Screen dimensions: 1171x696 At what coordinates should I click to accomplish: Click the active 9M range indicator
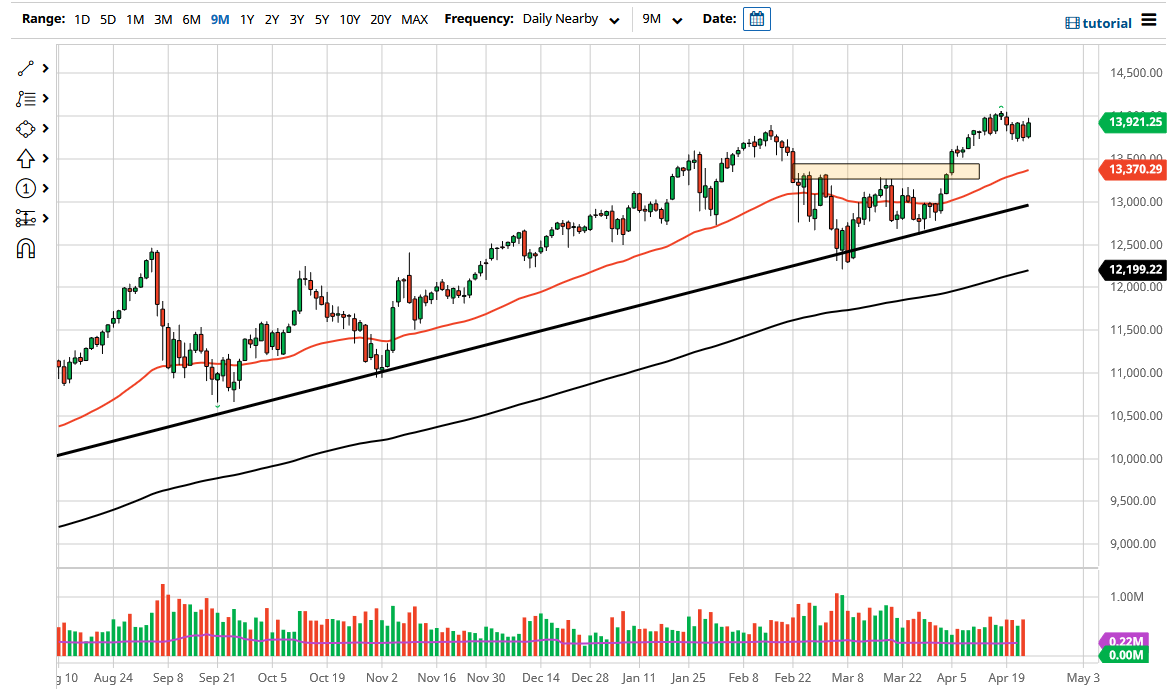click(219, 18)
